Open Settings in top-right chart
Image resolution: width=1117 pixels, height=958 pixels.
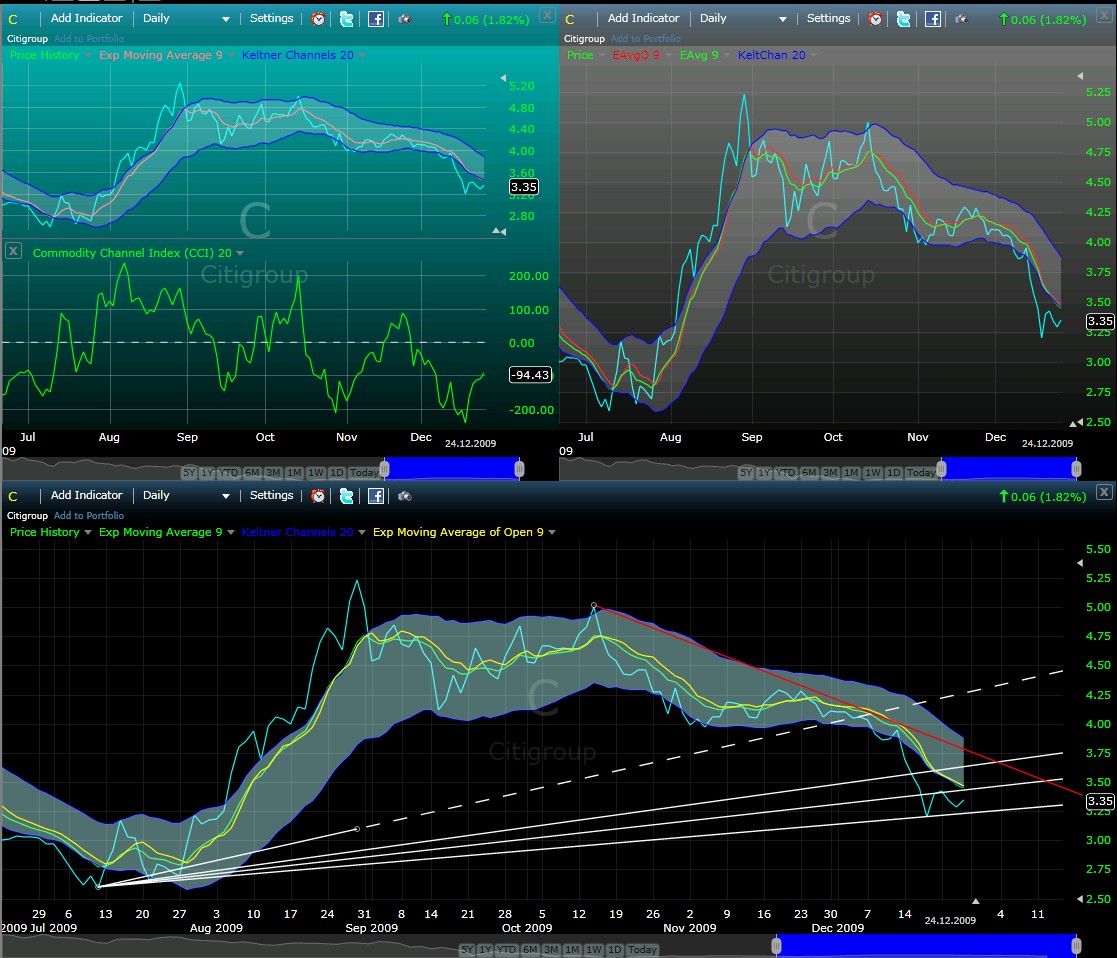(828, 19)
